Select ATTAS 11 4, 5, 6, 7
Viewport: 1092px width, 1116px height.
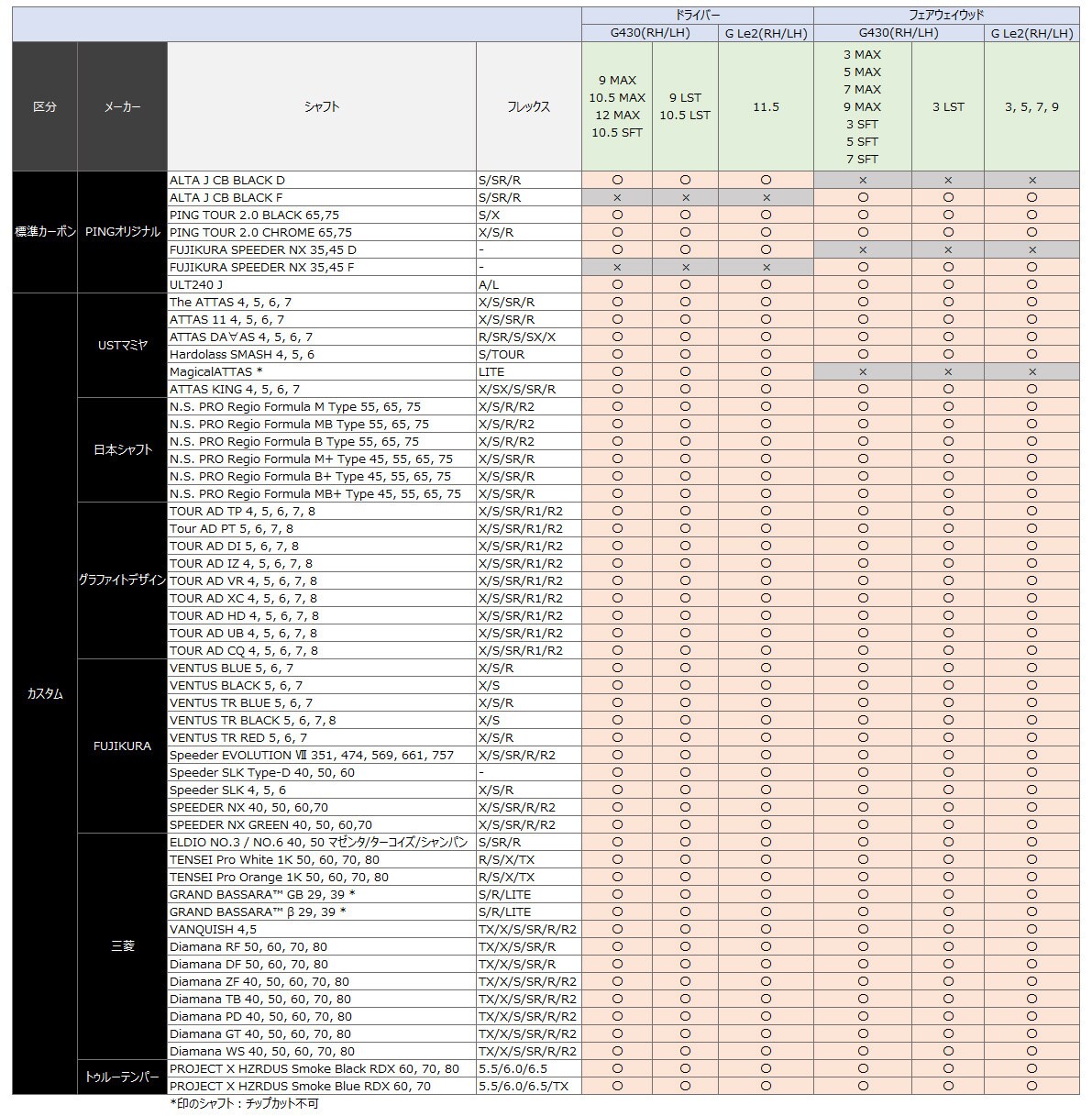click(x=227, y=320)
